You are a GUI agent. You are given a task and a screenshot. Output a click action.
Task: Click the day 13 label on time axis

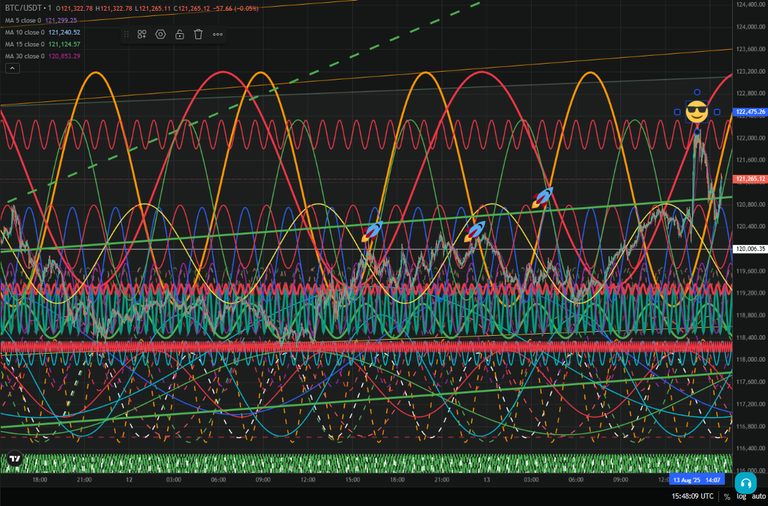[486, 480]
